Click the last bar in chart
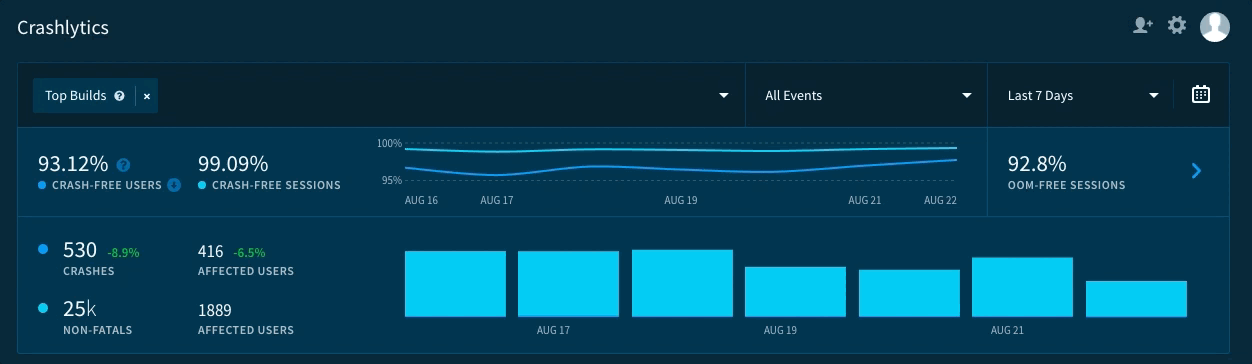This screenshot has height=364, width=1252. (1136, 299)
